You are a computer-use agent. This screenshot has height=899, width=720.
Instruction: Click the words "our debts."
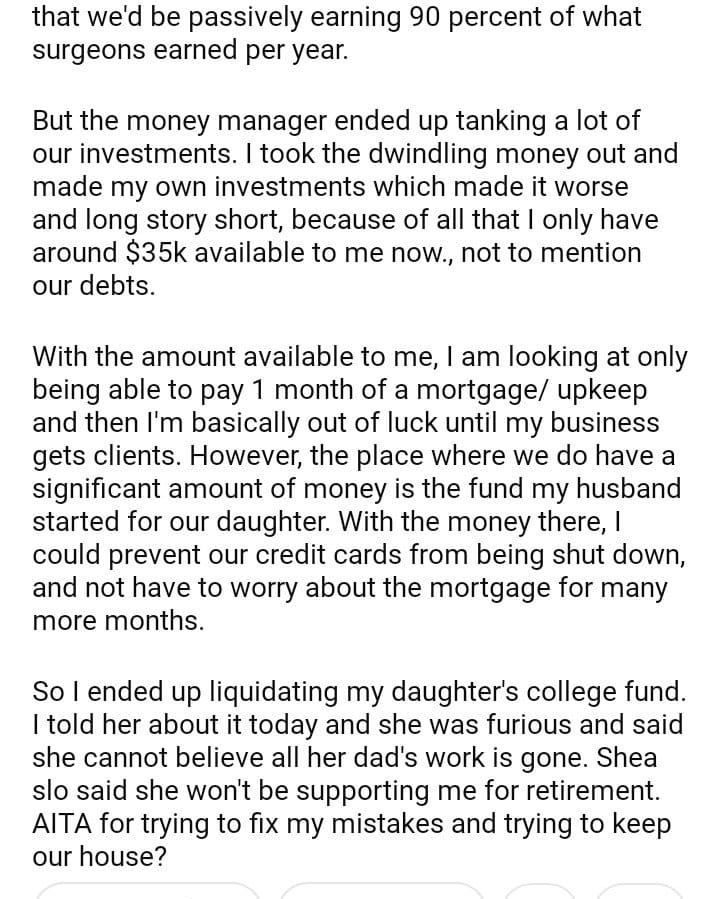click(x=94, y=286)
